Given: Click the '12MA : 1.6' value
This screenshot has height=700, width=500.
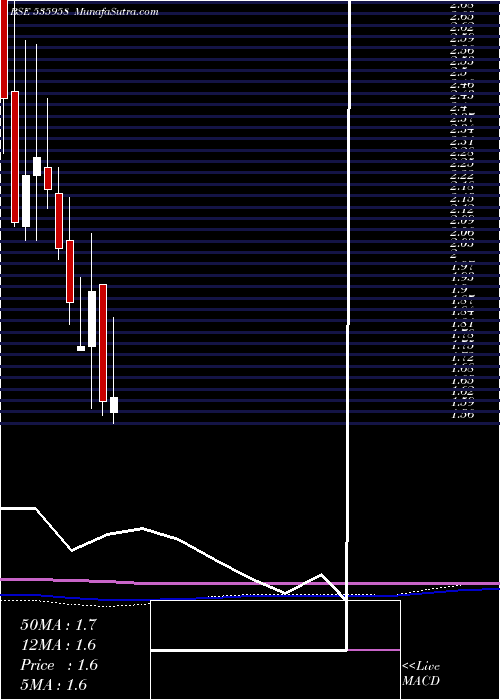Looking at the screenshot, I should click(x=58, y=645).
